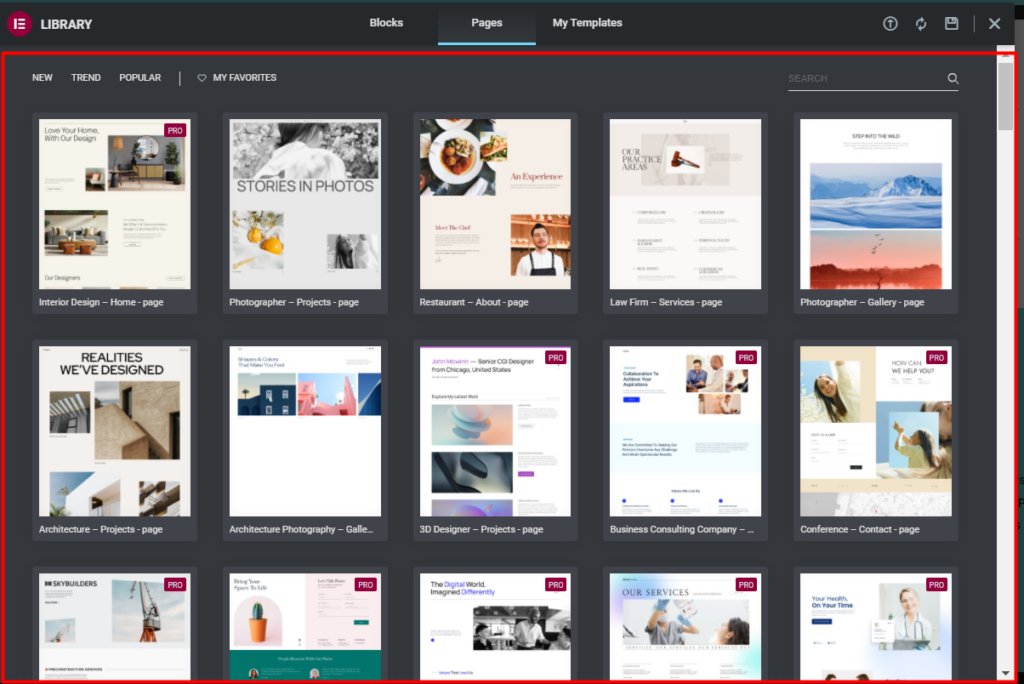Click the scrollbar down arrow
Viewport: 1024px width, 684px height.
pyautogui.click(x=1006, y=673)
